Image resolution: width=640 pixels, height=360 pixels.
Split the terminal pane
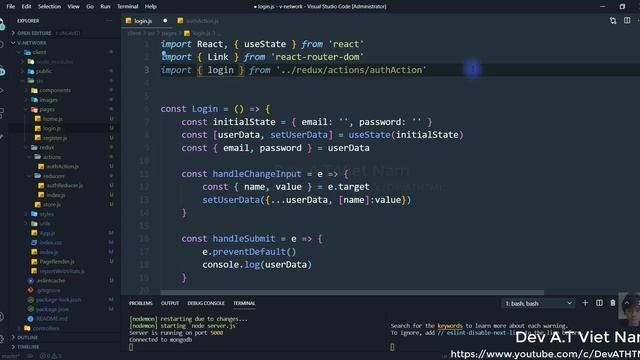(599, 303)
